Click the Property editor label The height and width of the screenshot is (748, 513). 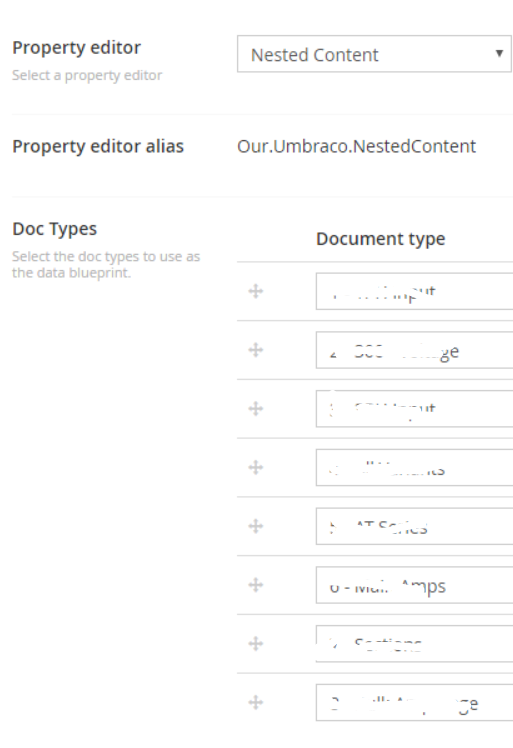76,48
